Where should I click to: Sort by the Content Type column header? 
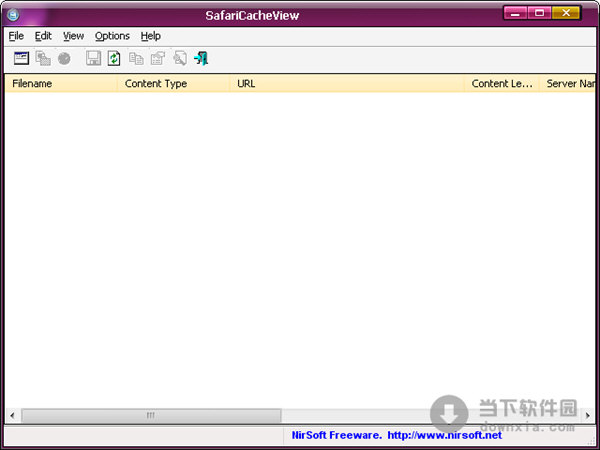coord(172,84)
